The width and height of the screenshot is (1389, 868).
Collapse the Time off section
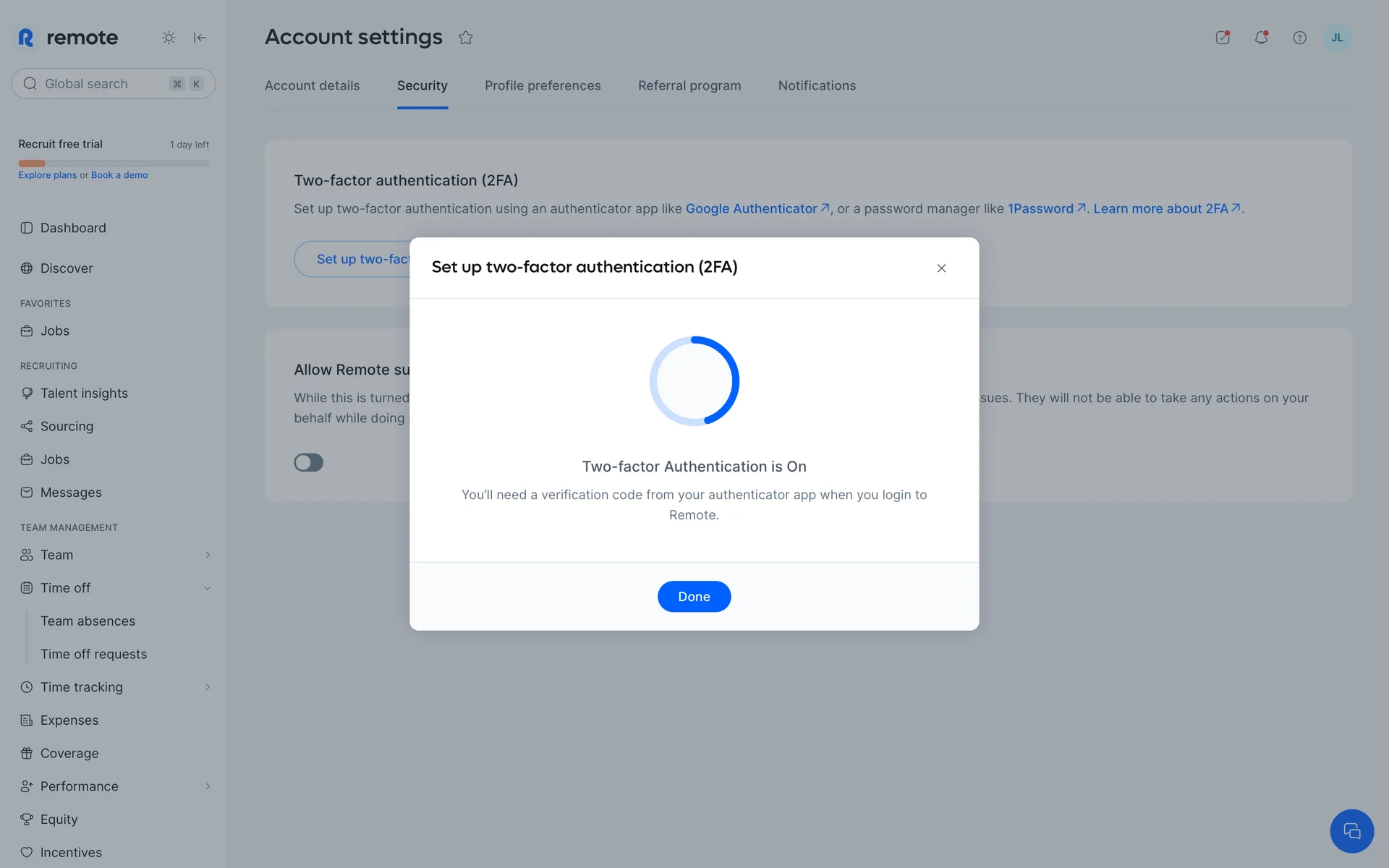tap(208, 588)
